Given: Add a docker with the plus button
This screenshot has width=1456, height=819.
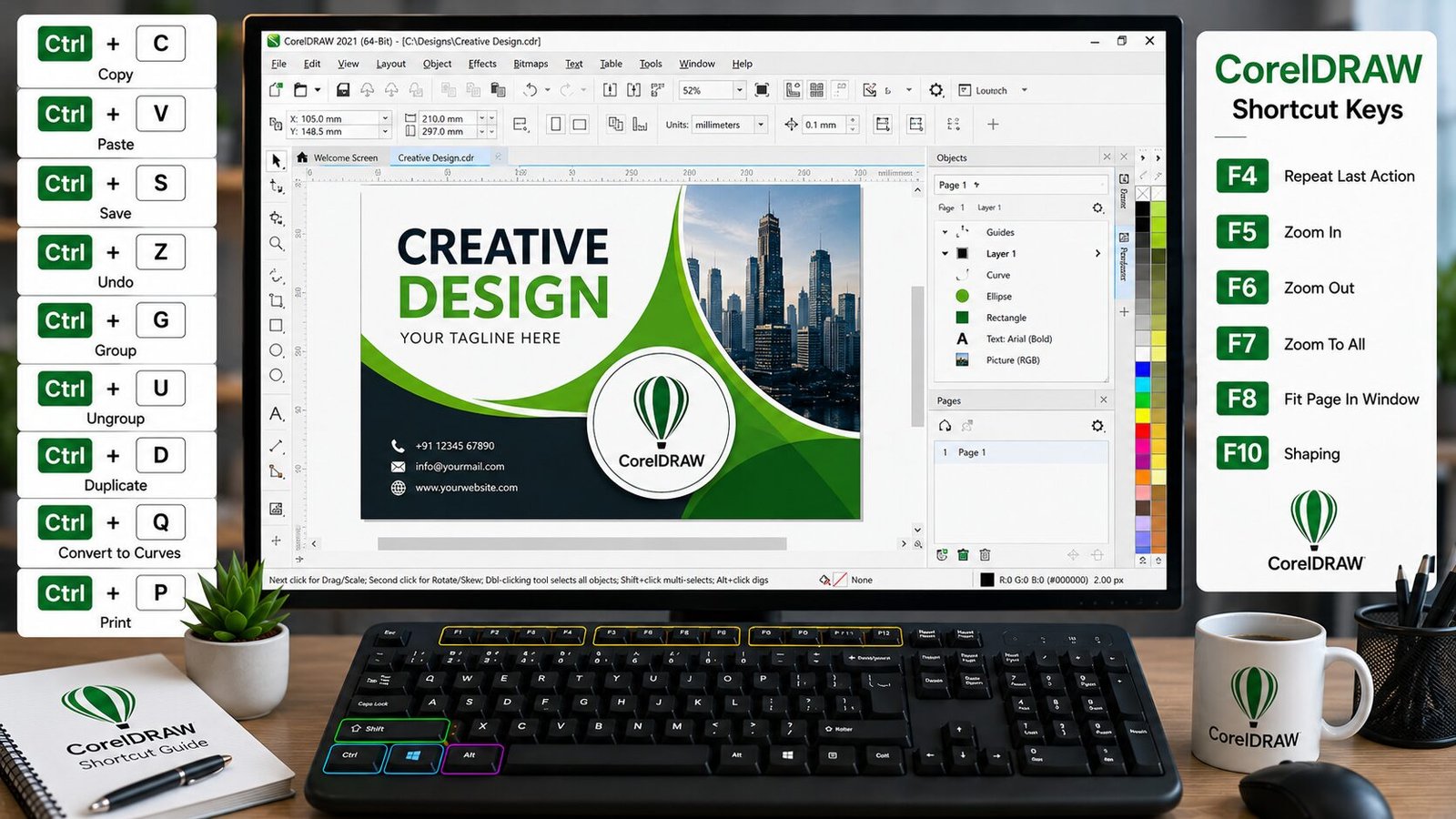Looking at the screenshot, I should click(x=1124, y=312).
